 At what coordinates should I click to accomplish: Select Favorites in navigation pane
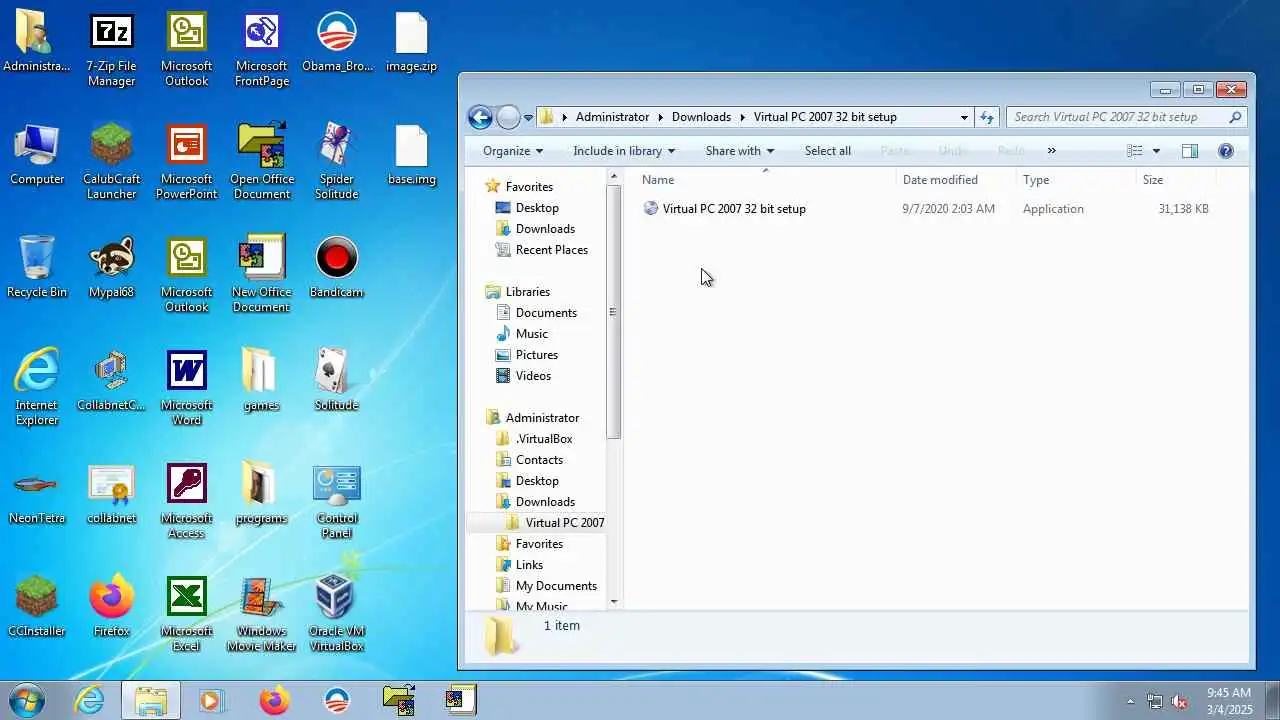tap(529, 187)
